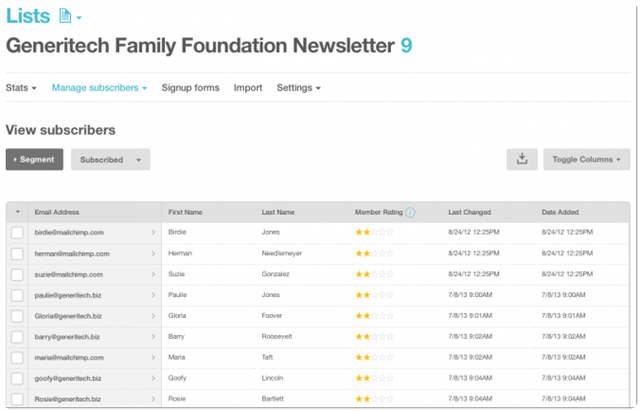Screen dimensions: 640x411
Task: Sort by Date Added column header
Action: pos(560,212)
